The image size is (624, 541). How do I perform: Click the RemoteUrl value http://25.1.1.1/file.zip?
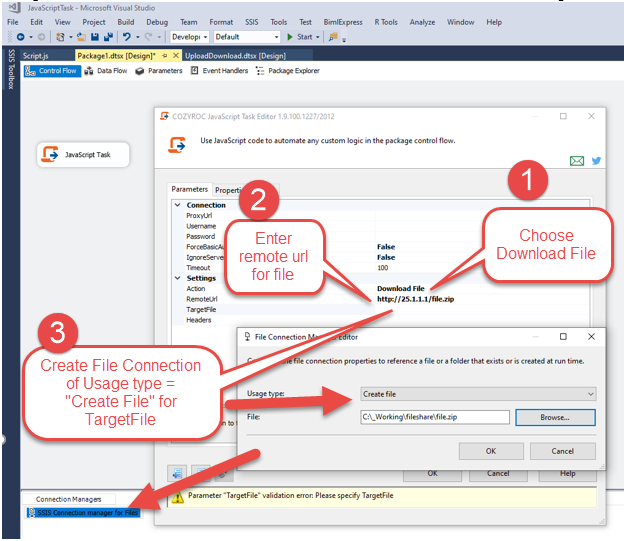415,299
